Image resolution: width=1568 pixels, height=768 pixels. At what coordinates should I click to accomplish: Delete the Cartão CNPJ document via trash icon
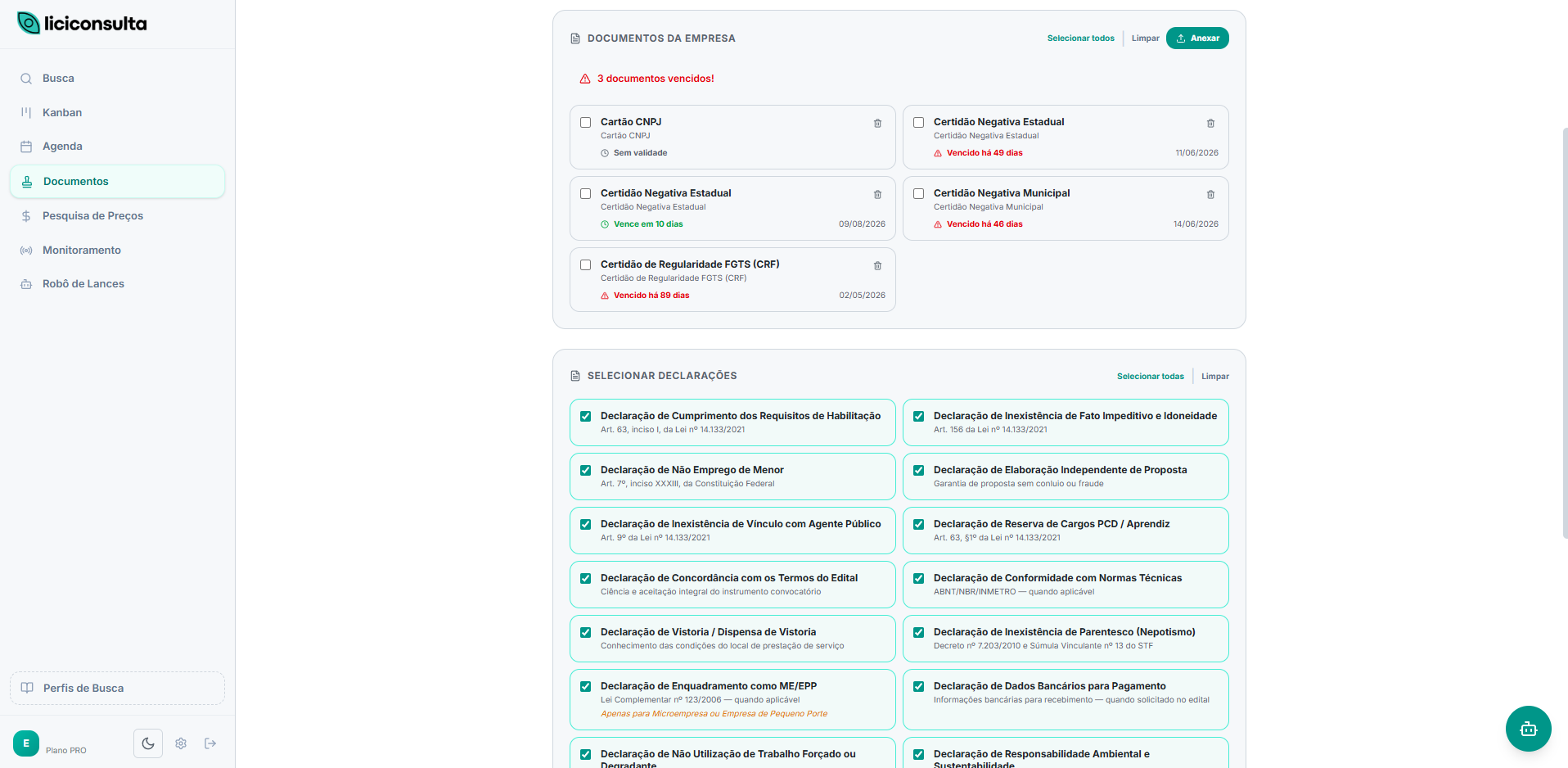pos(877,123)
